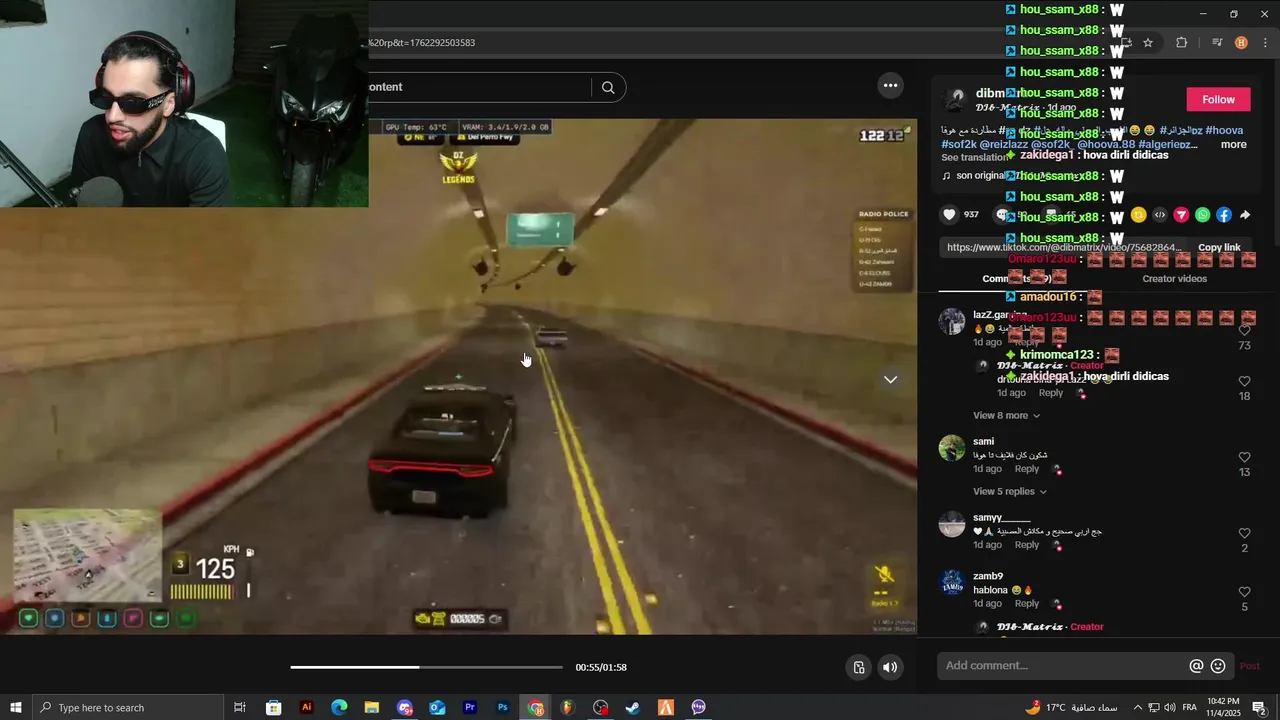
Task: Open the #hoova hashtag link
Action: pos(1224,130)
